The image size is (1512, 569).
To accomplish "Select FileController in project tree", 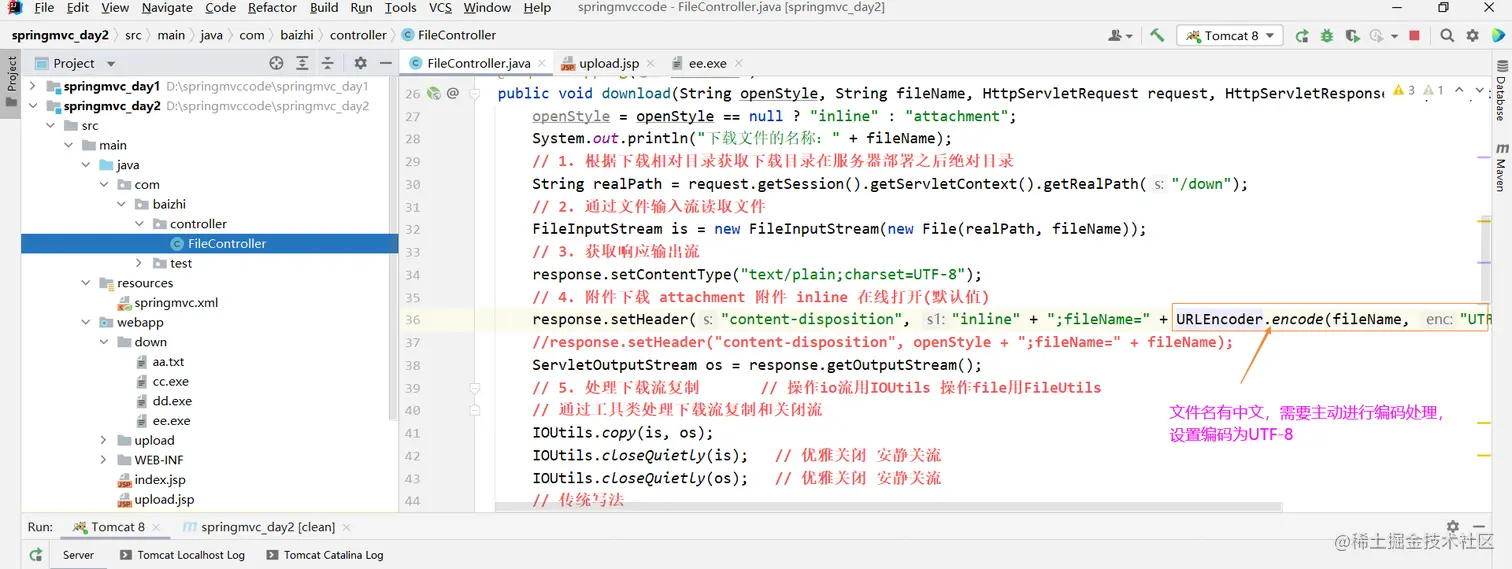I will [210, 244].
